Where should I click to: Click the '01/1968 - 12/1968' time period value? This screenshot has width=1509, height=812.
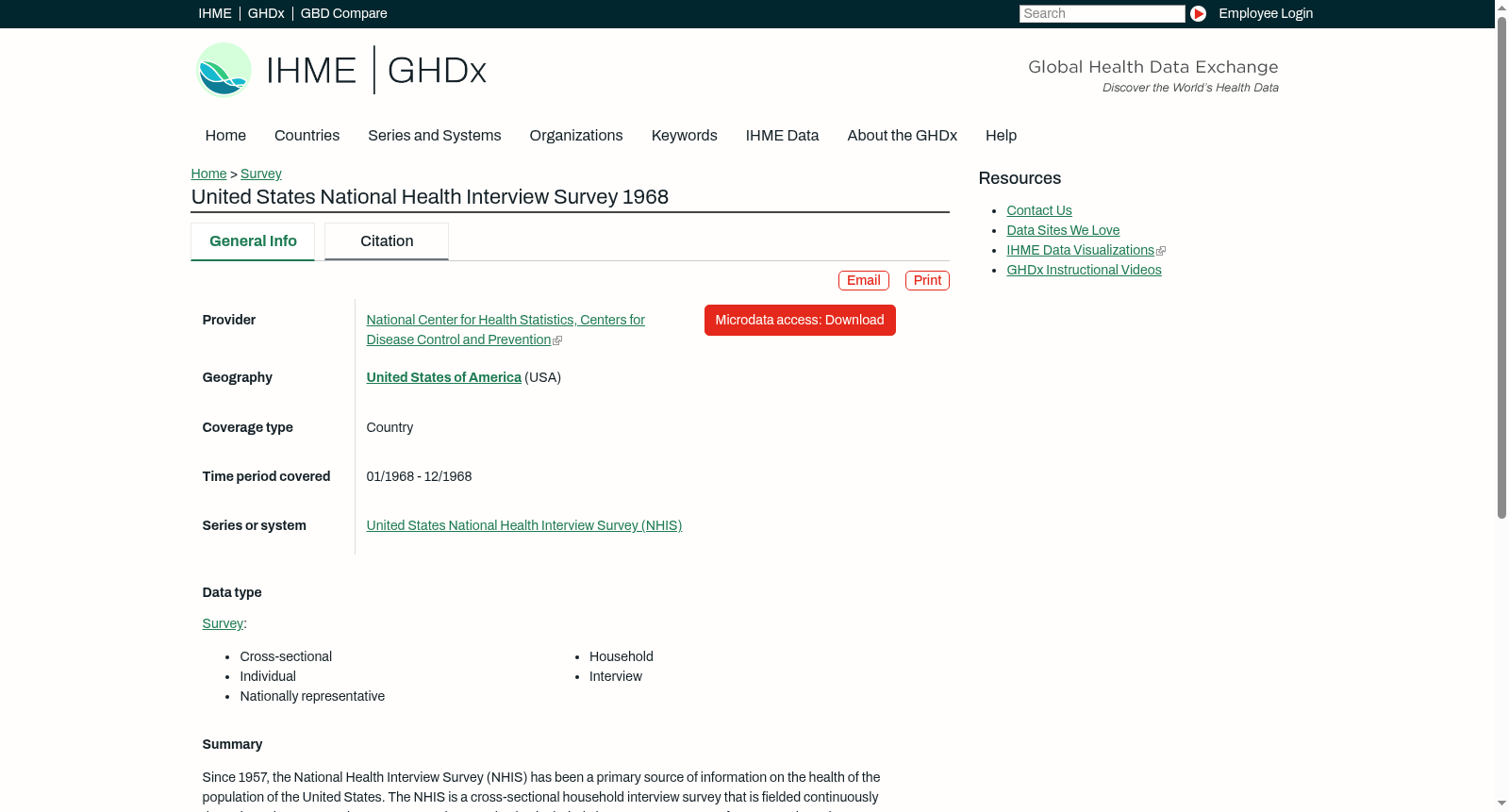click(419, 476)
